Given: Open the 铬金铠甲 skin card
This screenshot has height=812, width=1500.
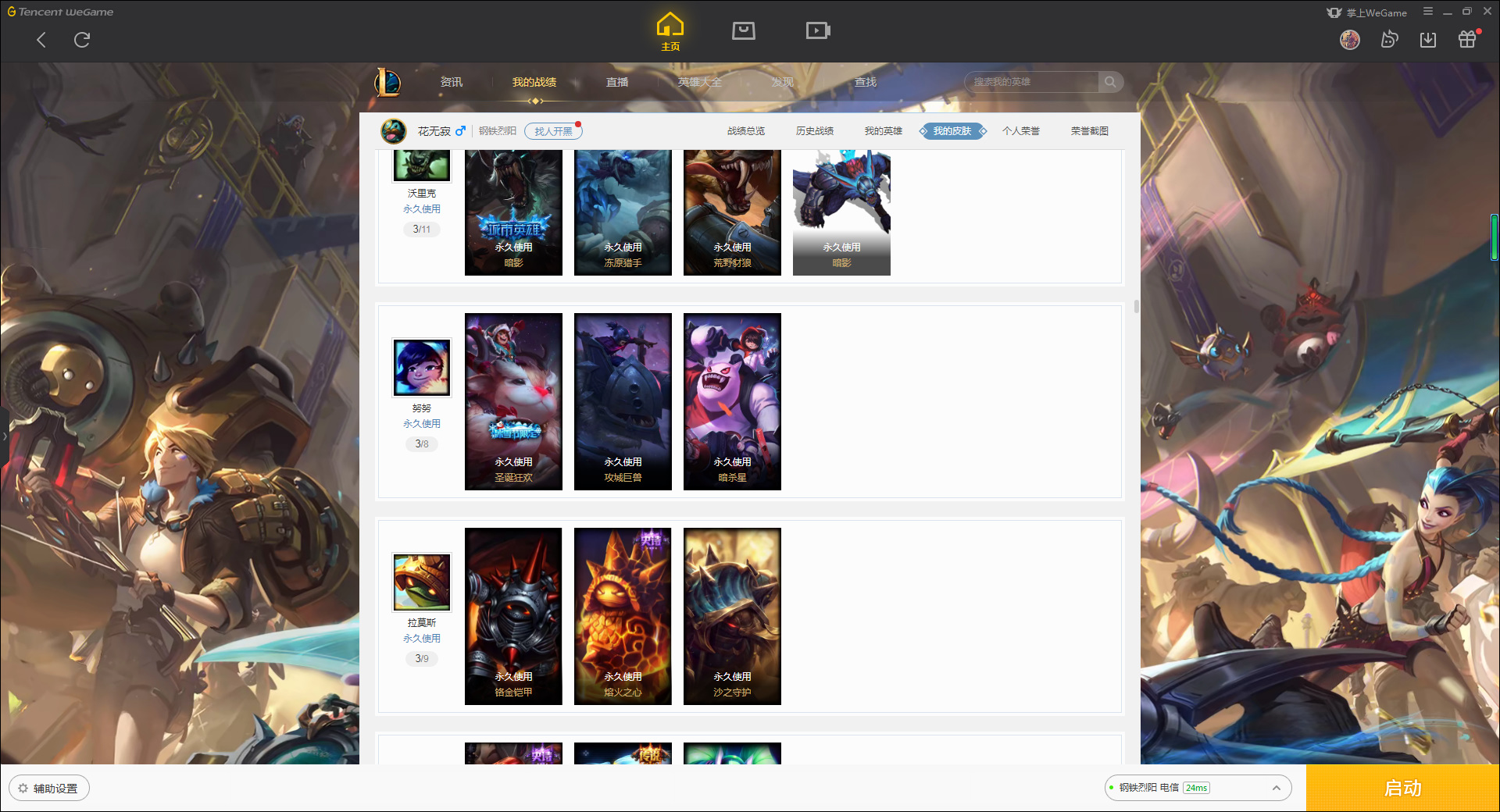Looking at the screenshot, I should tap(513, 616).
